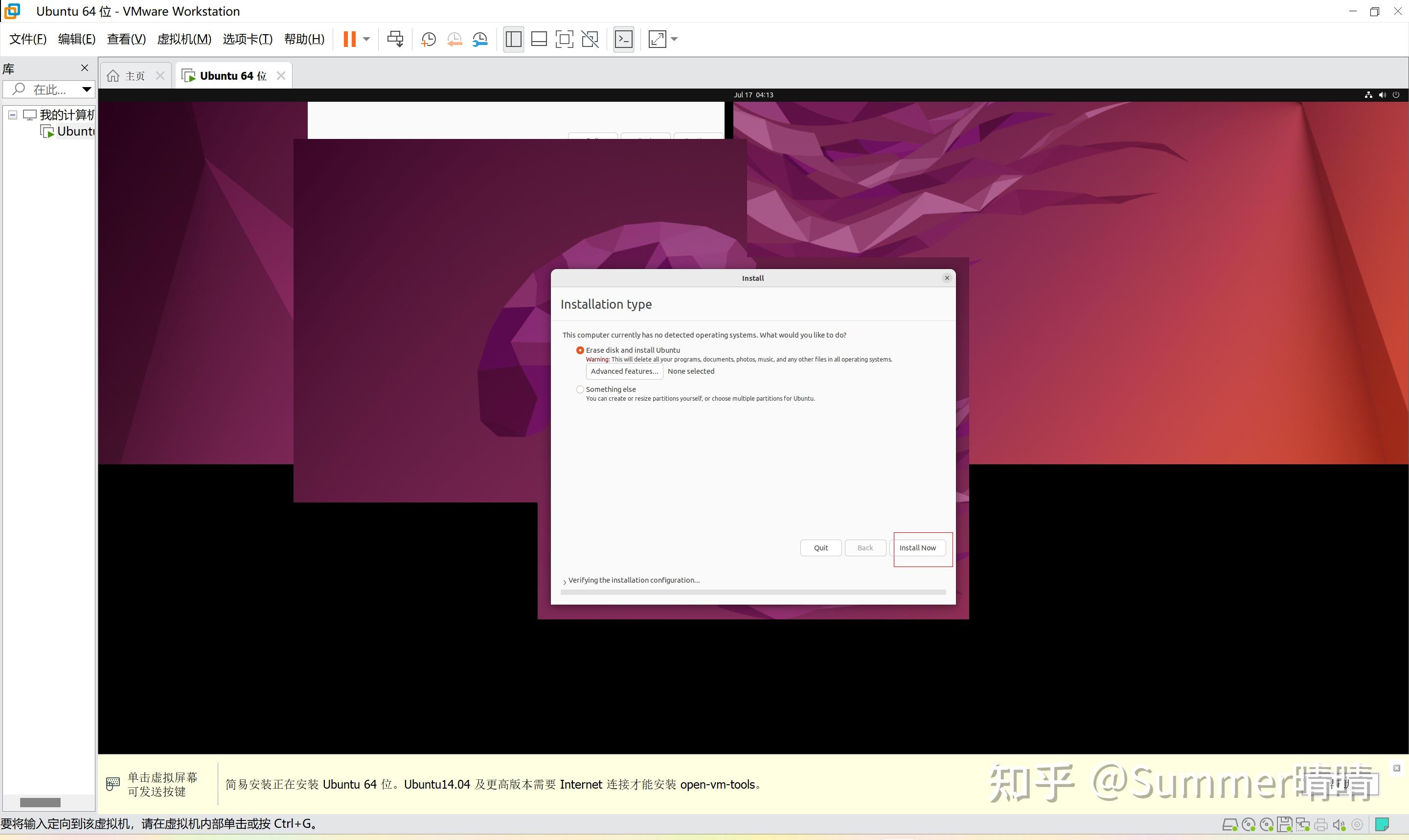Open the stretch mode dropdown
The image size is (1409, 840).
(x=673, y=39)
